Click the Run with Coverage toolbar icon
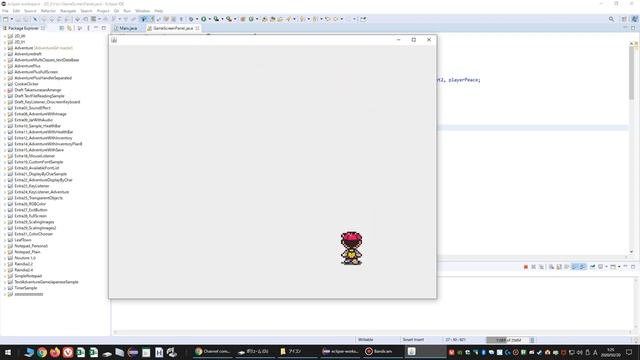This screenshot has width=640, height=360. tap(216, 19)
